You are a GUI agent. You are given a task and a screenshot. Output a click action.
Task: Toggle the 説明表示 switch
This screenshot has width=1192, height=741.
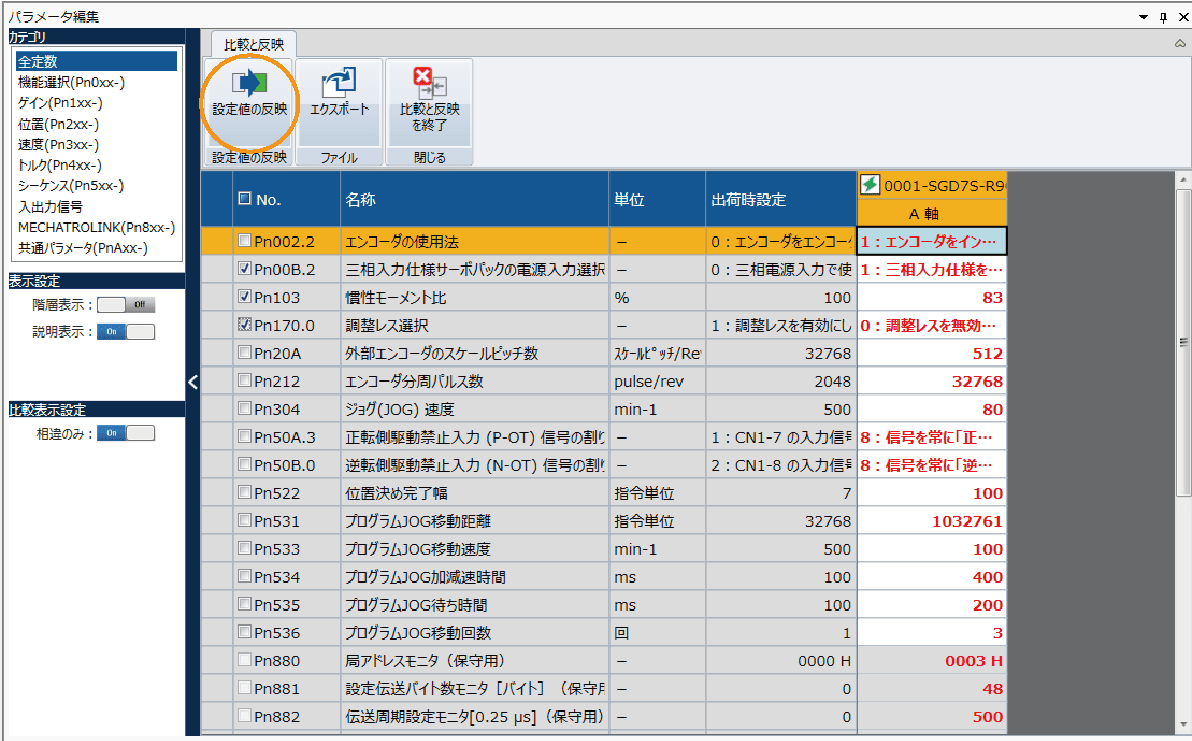(x=126, y=332)
